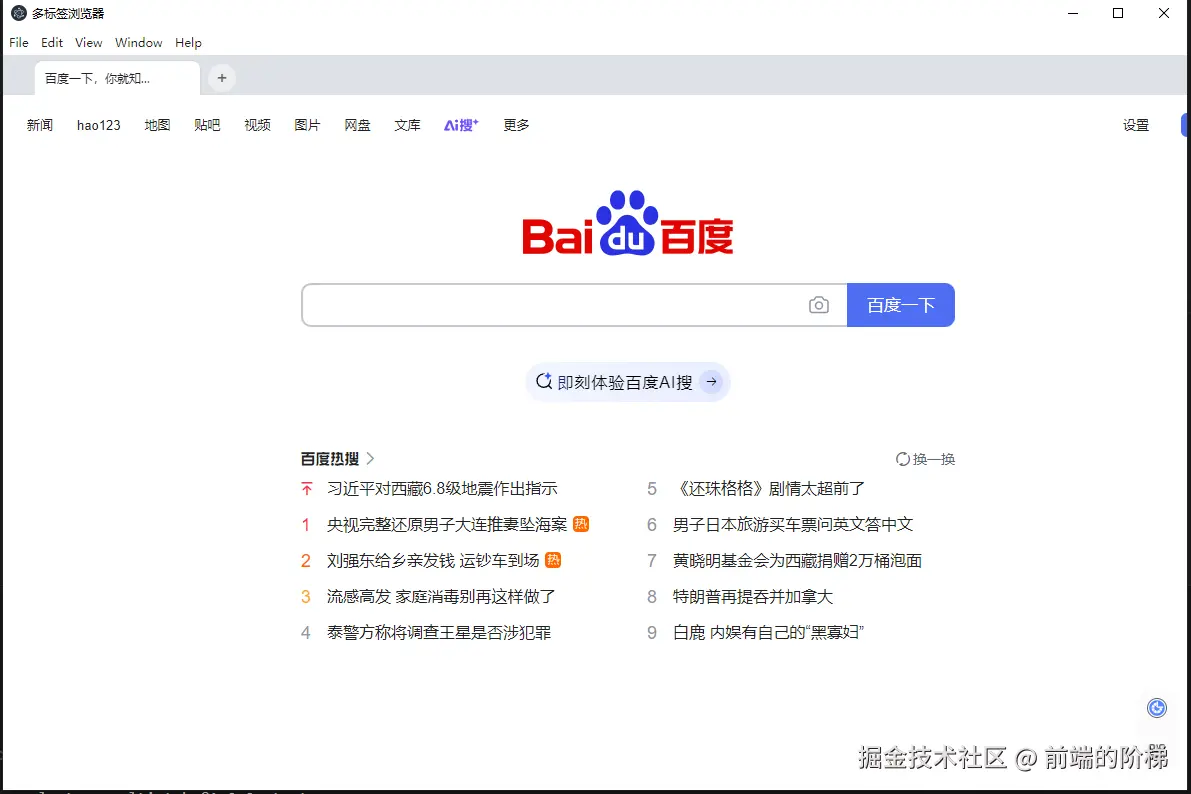The width and height of the screenshot is (1191, 794).
Task: Click the app icon in title bar
Action: click(x=19, y=13)
